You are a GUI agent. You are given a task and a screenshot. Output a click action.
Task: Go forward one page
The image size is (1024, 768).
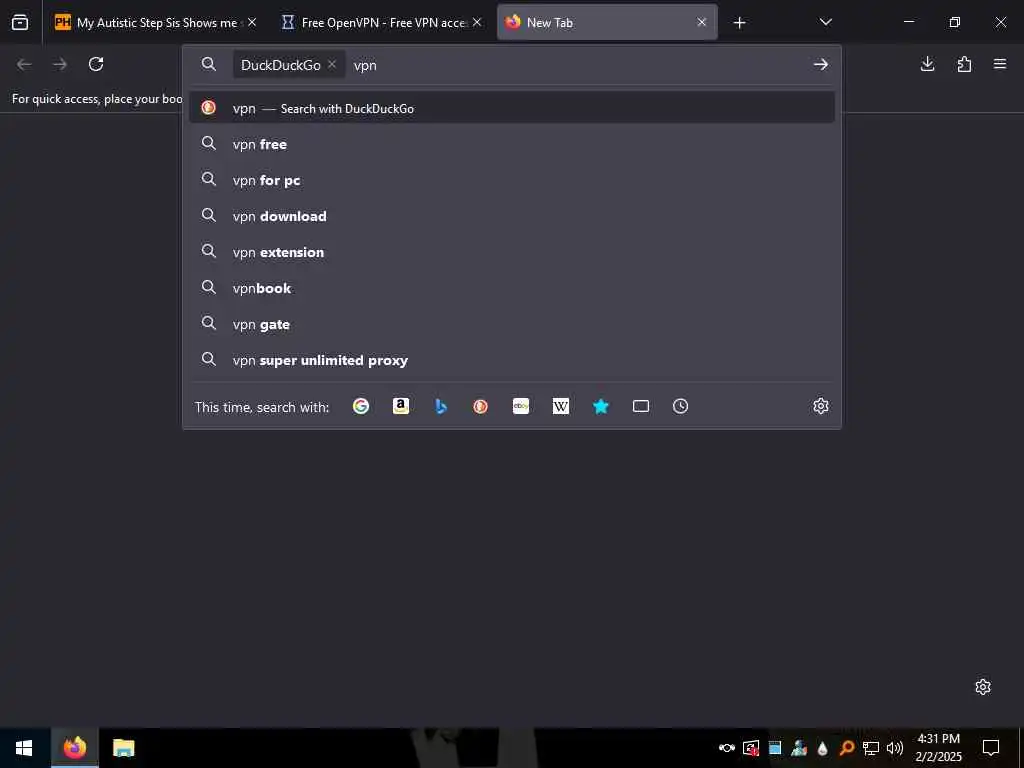click(60, 64)
